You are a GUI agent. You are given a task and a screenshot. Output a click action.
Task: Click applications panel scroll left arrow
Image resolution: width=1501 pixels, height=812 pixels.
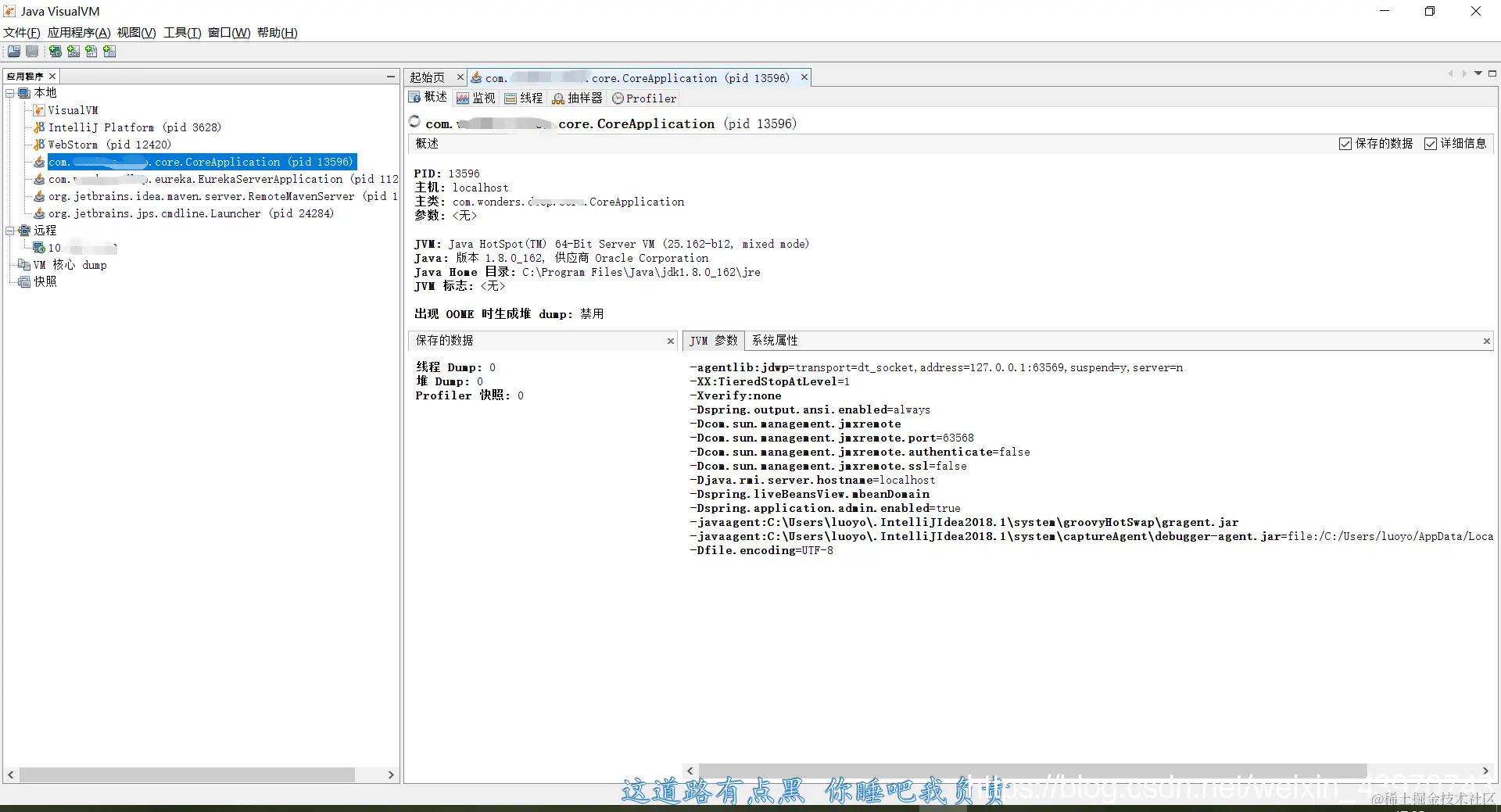(x=10, y=774)
